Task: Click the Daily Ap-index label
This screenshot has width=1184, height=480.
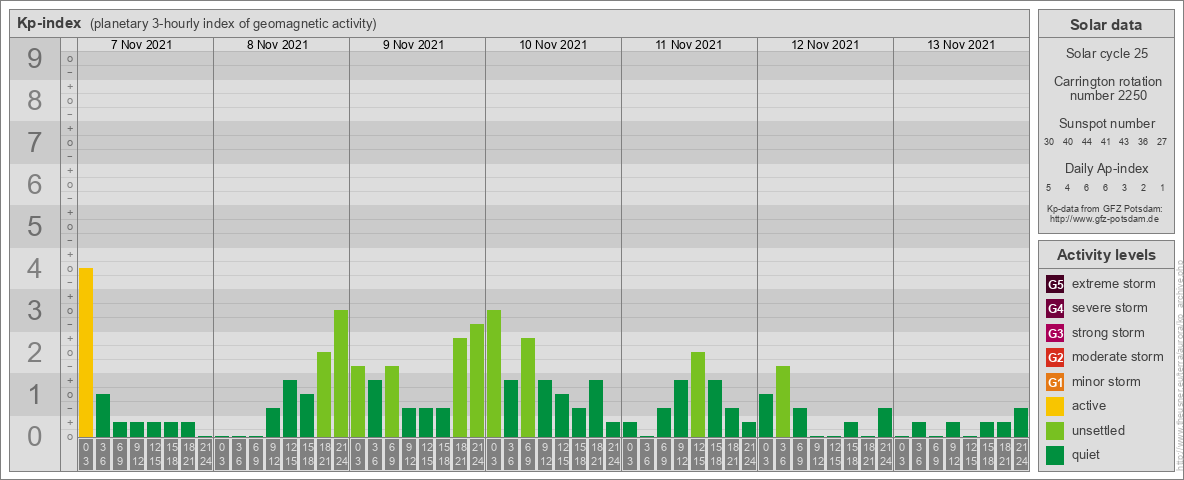Action: click(1106, 168)
